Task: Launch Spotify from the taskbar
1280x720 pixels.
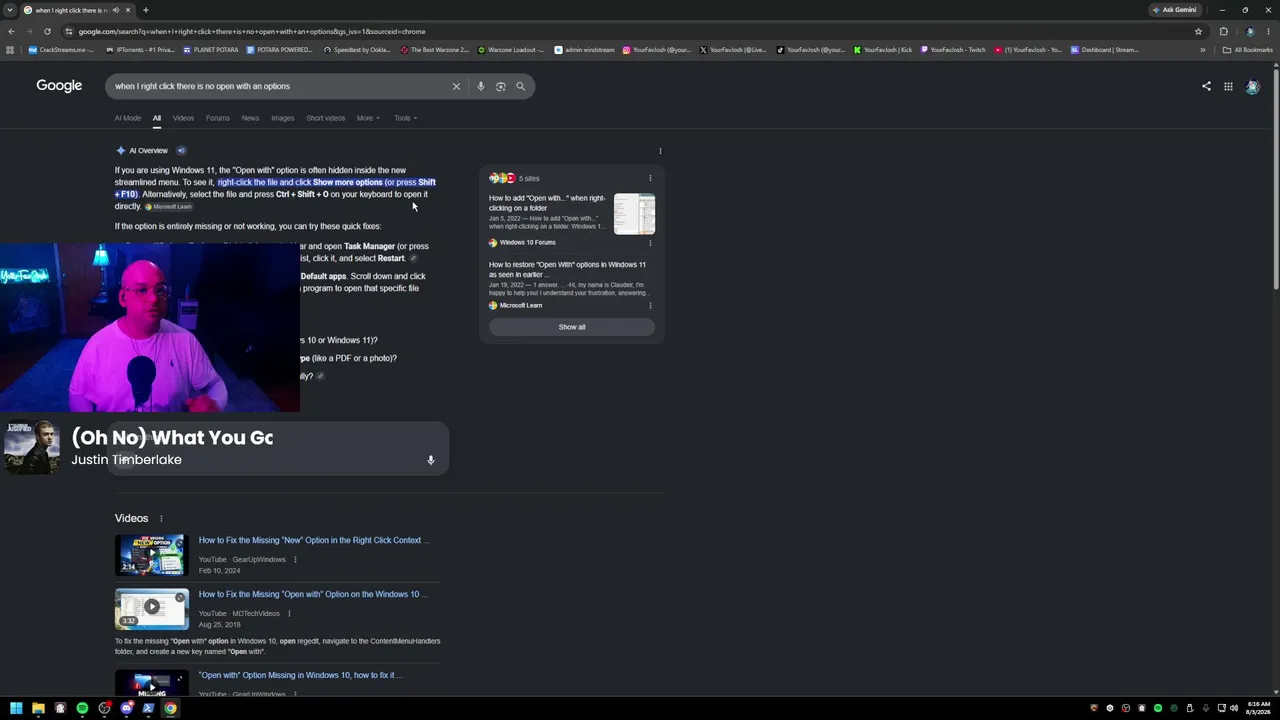Action: (x=82, y=708)
